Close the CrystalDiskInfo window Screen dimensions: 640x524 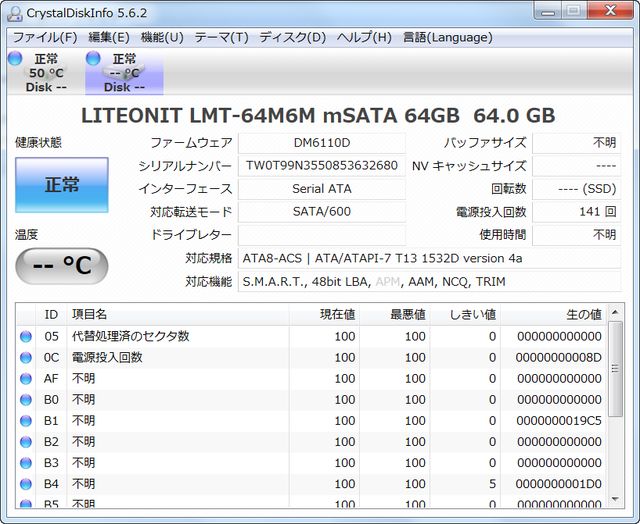[x=610, y=11]
